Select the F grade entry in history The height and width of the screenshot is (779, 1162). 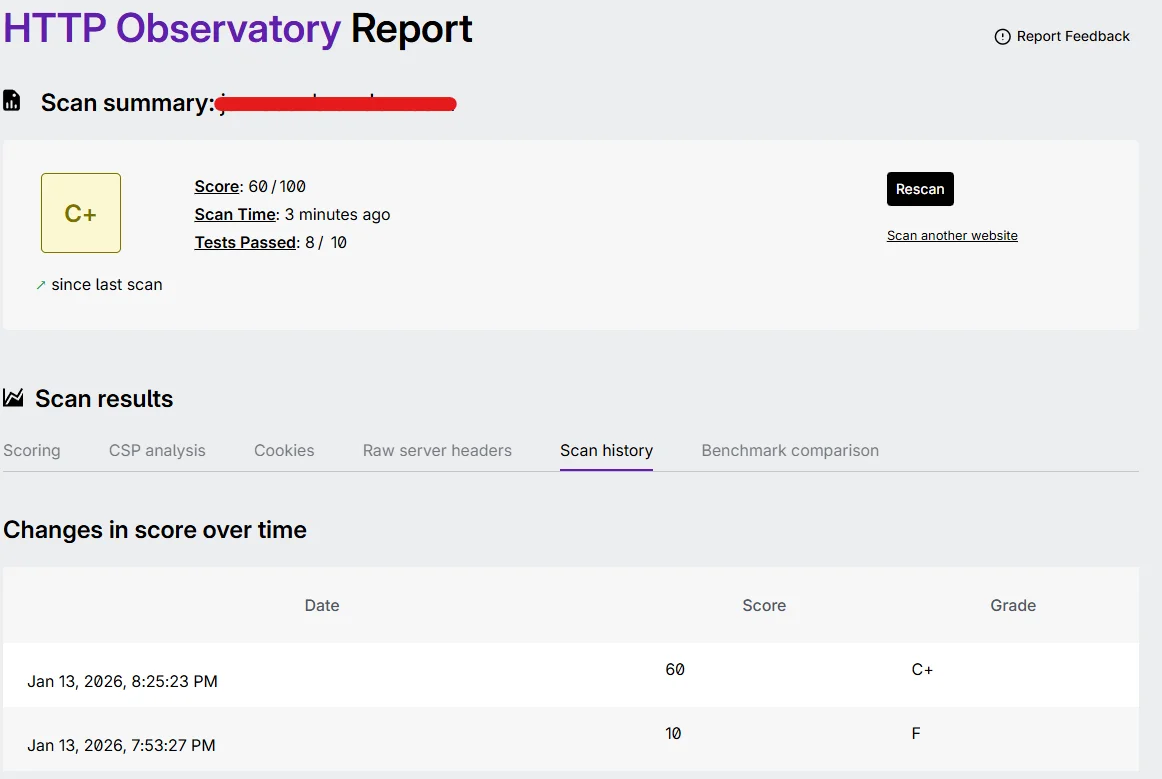tap(916, 733)
